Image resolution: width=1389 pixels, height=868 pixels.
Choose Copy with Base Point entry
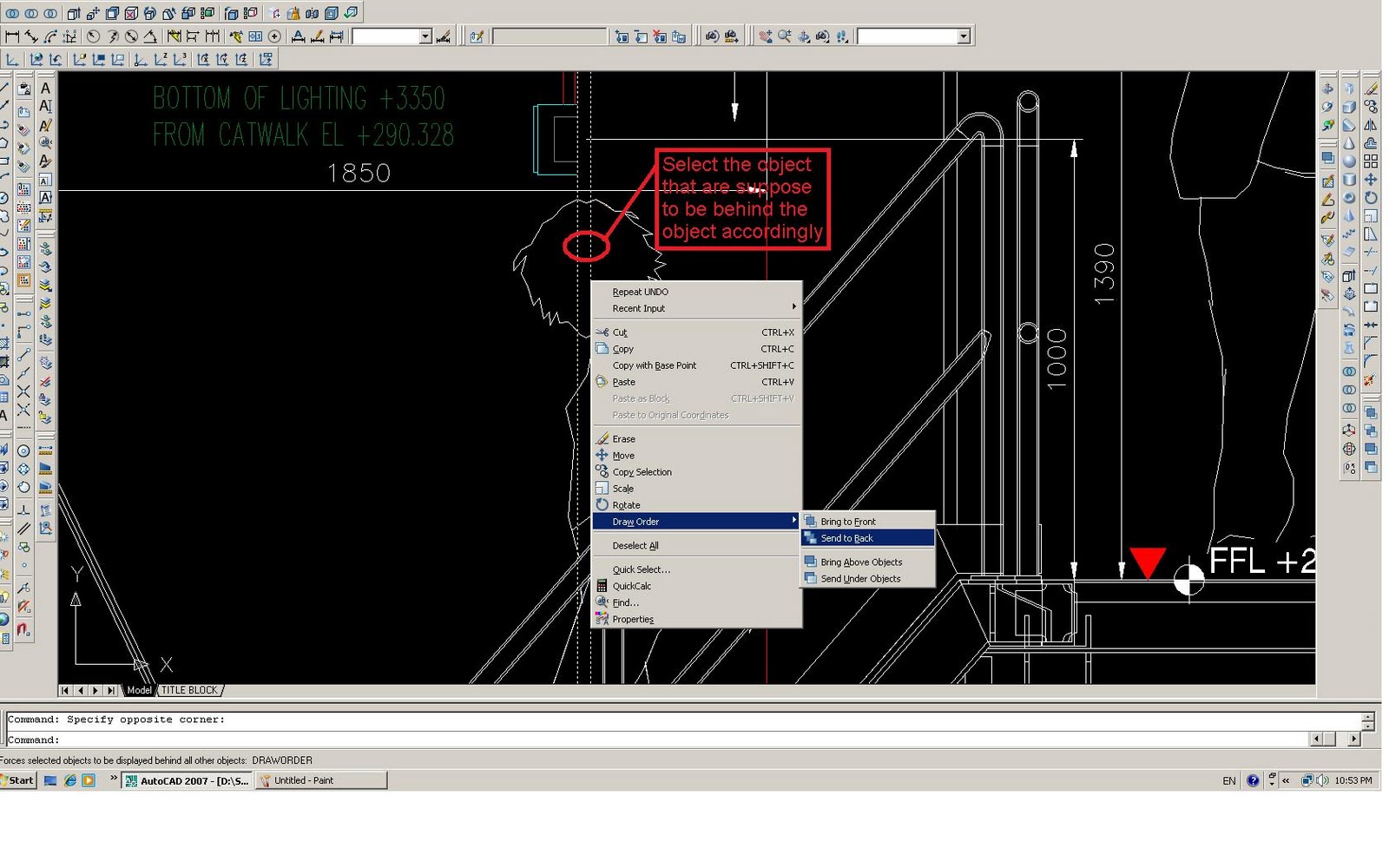(696, 365)
